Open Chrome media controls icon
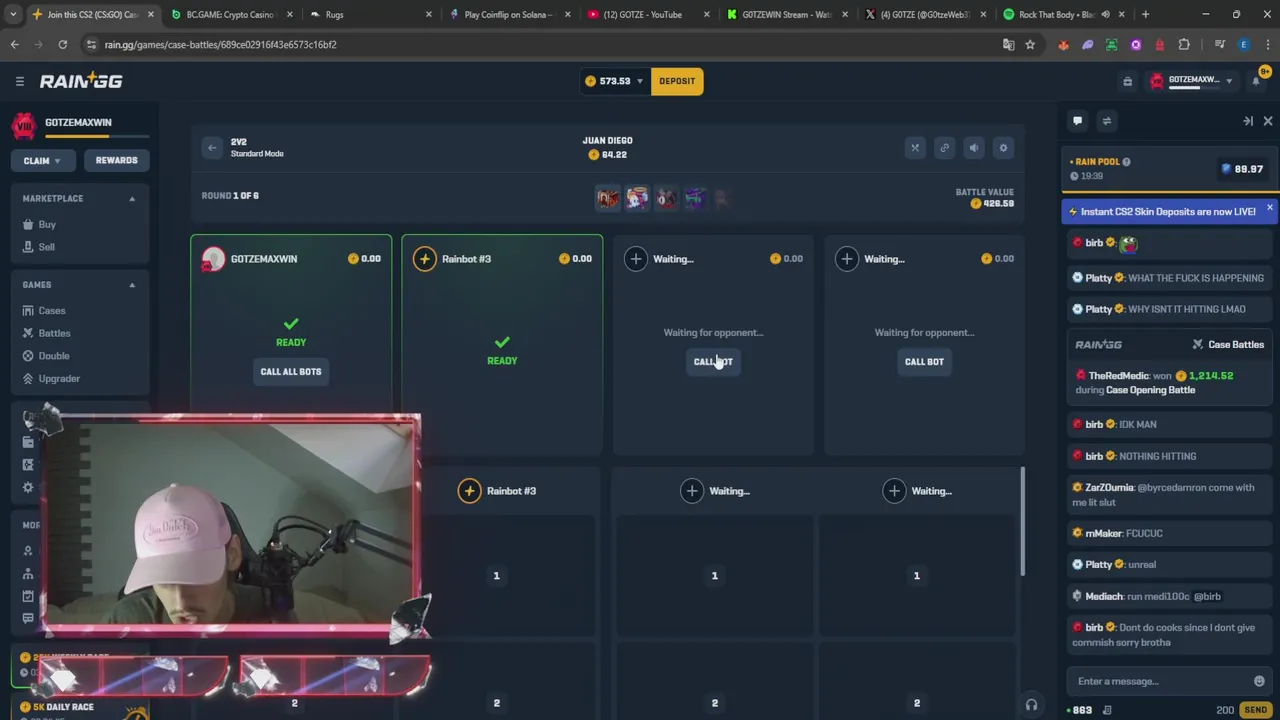Image resolution: width=1280 pixels, height=720 pixels. click(x=1220, y=44)
